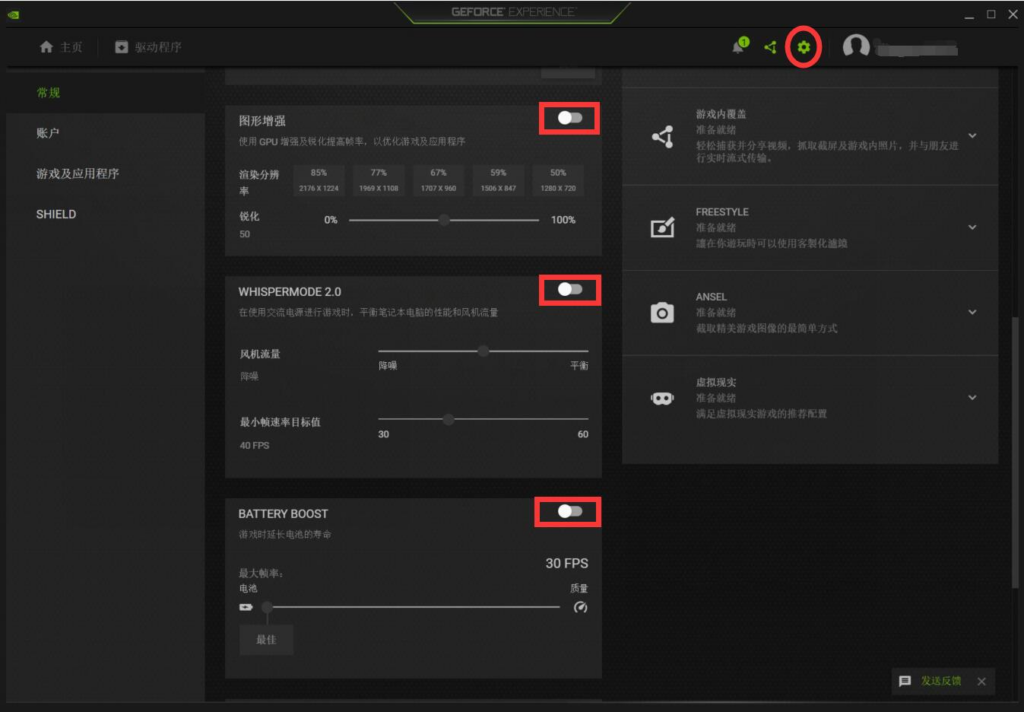This screenshot has width=1024, height=712.
Task: Expand the 虚拟现实 section
Action: coord(972,397)
